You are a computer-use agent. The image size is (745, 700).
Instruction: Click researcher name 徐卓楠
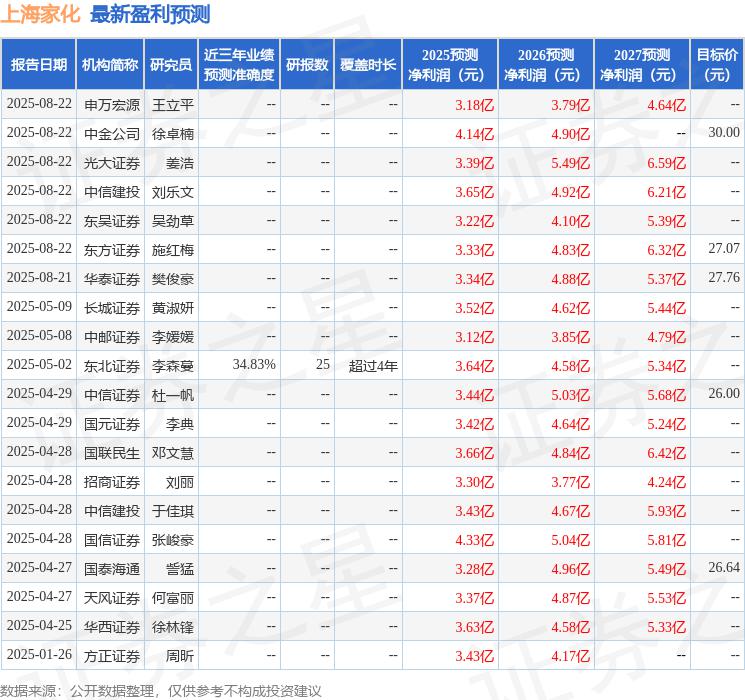(173, 134)
